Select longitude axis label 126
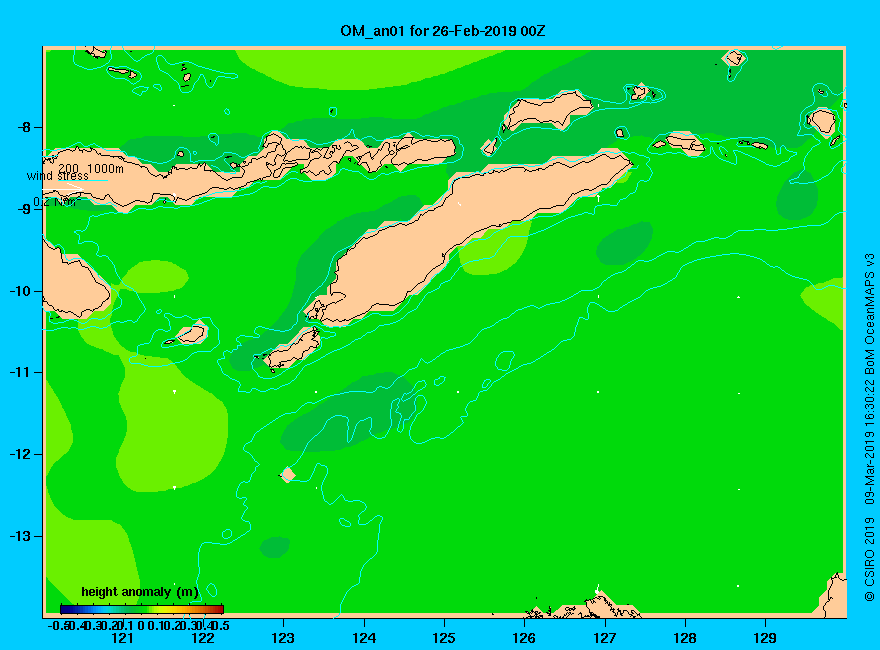Viewport: 880px width, 650px height. point(524,638)
